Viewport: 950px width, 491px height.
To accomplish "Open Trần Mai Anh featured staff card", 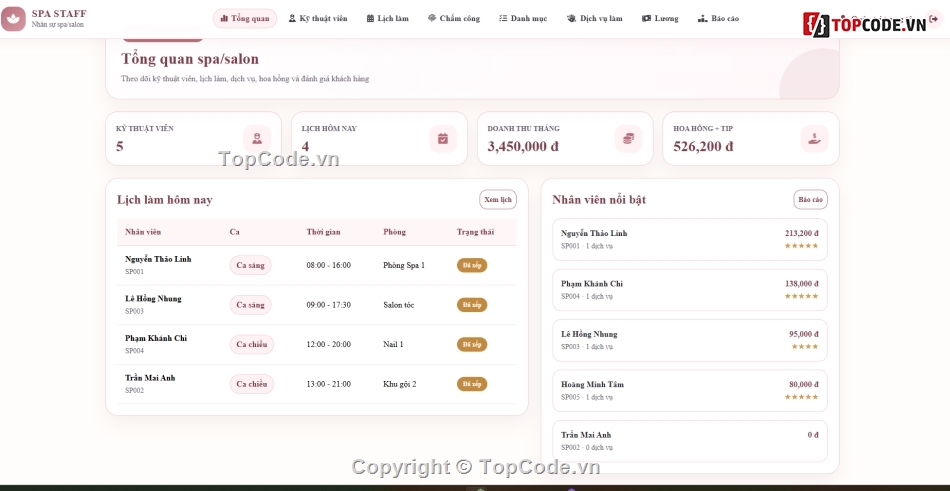I will pos(689,441).
